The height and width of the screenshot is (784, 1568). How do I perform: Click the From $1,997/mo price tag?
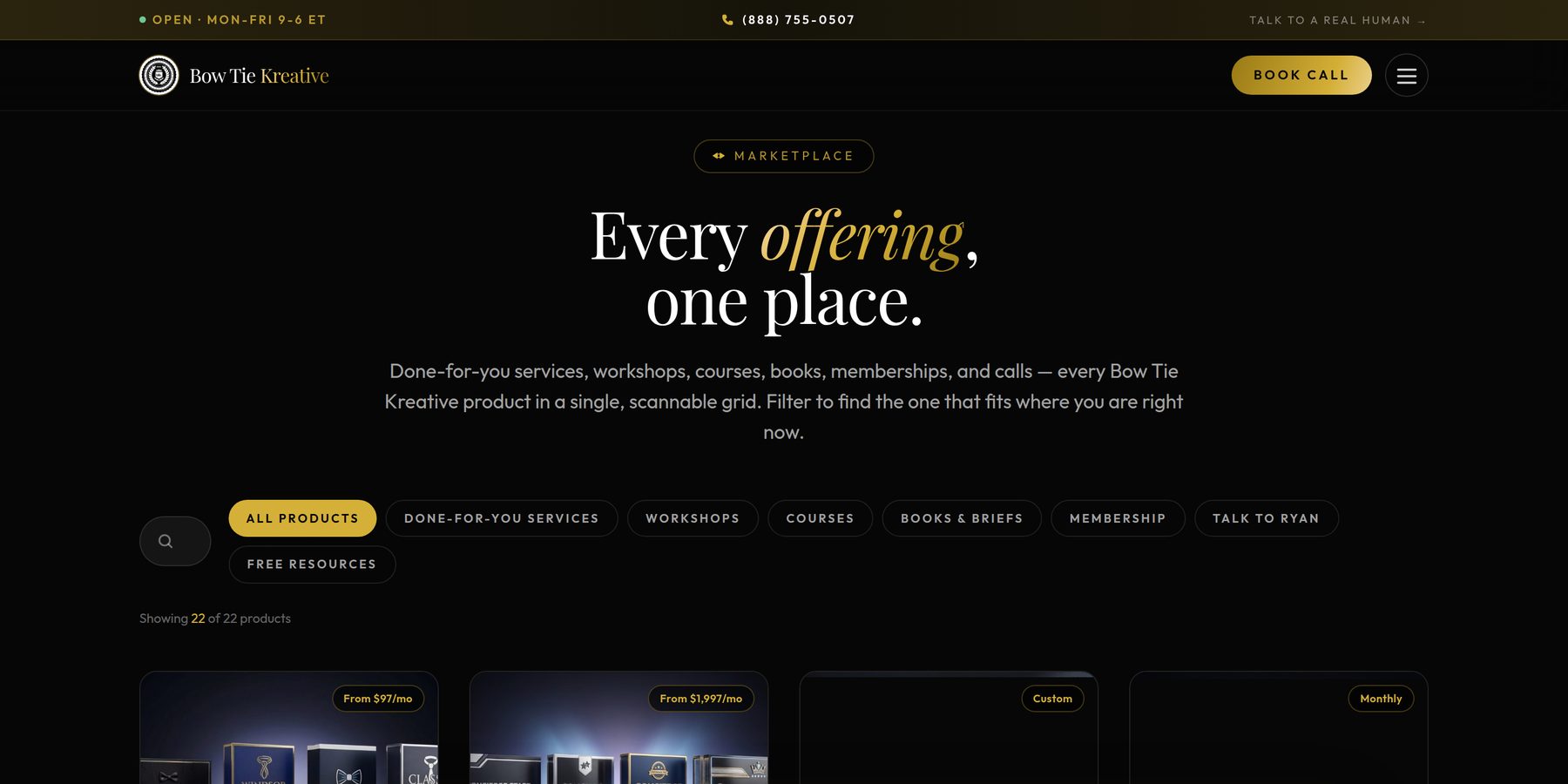click(701, 699)
